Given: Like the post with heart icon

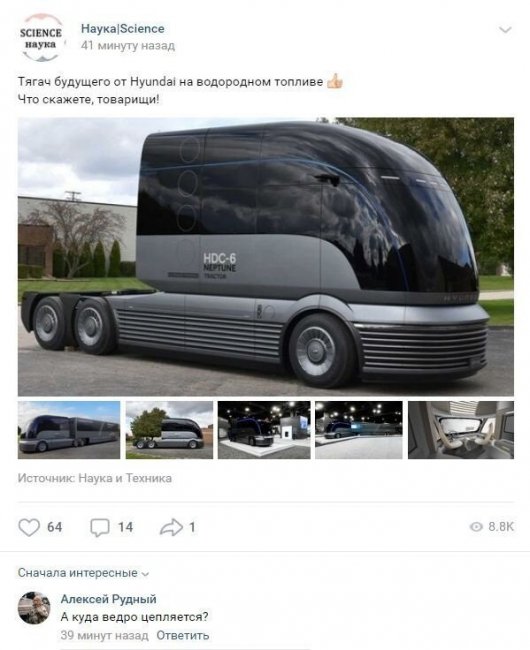Looking at the screenshot, I should 29,527.
